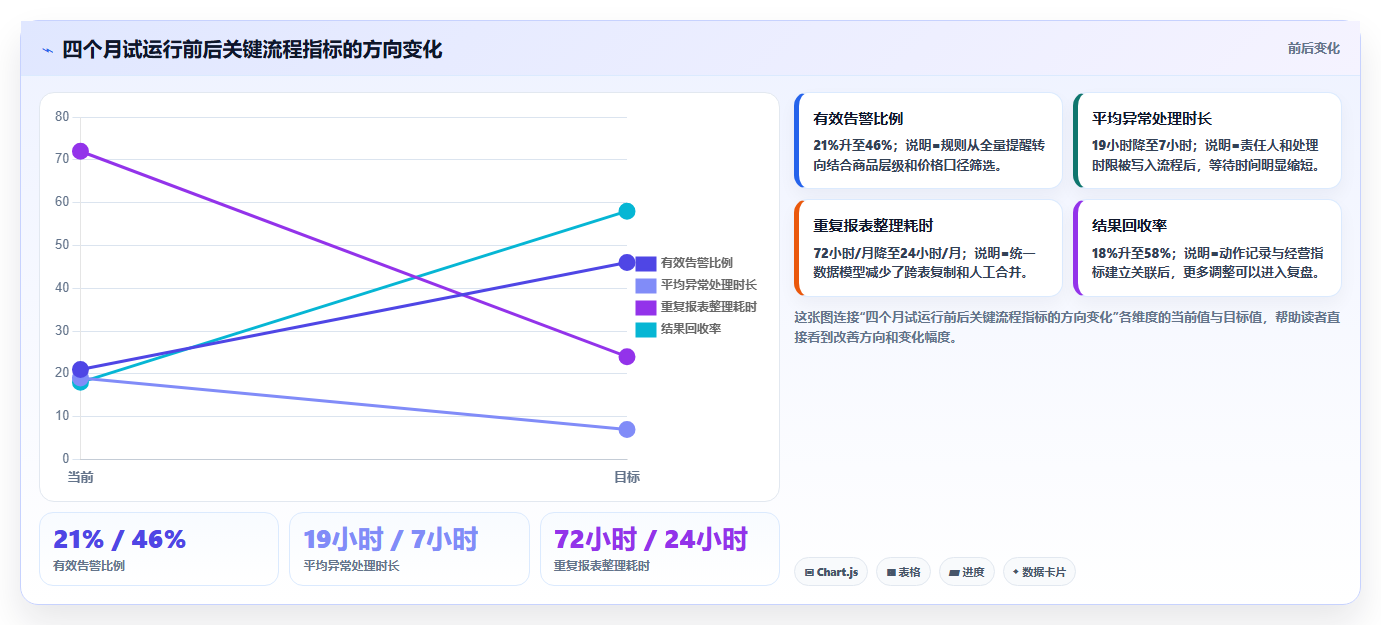The image size is (1381, 625).
Task: Click the 21% / 46% stat value
Action: click(120, 539)
